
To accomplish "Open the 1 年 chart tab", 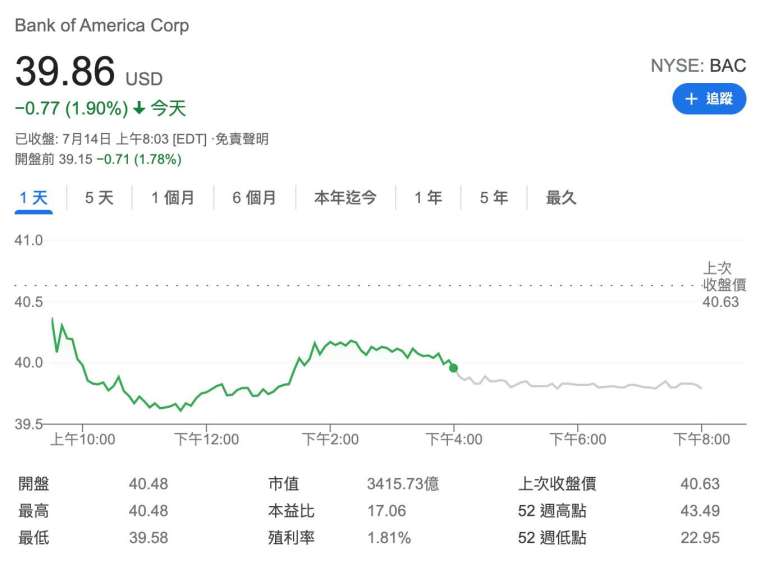I will tap(428, 198).
